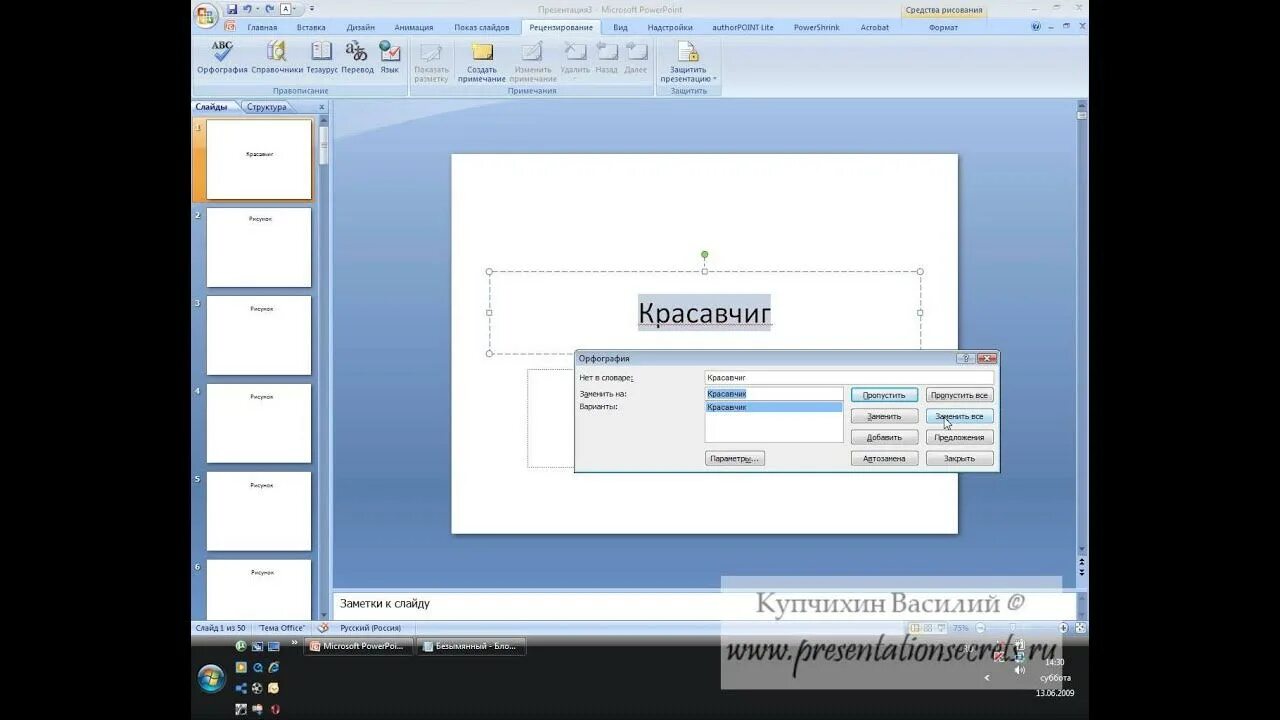Expand the Защитить презентацию dropdown arrow
This screenshot has height=720, width=1280.
pos(715,79)
